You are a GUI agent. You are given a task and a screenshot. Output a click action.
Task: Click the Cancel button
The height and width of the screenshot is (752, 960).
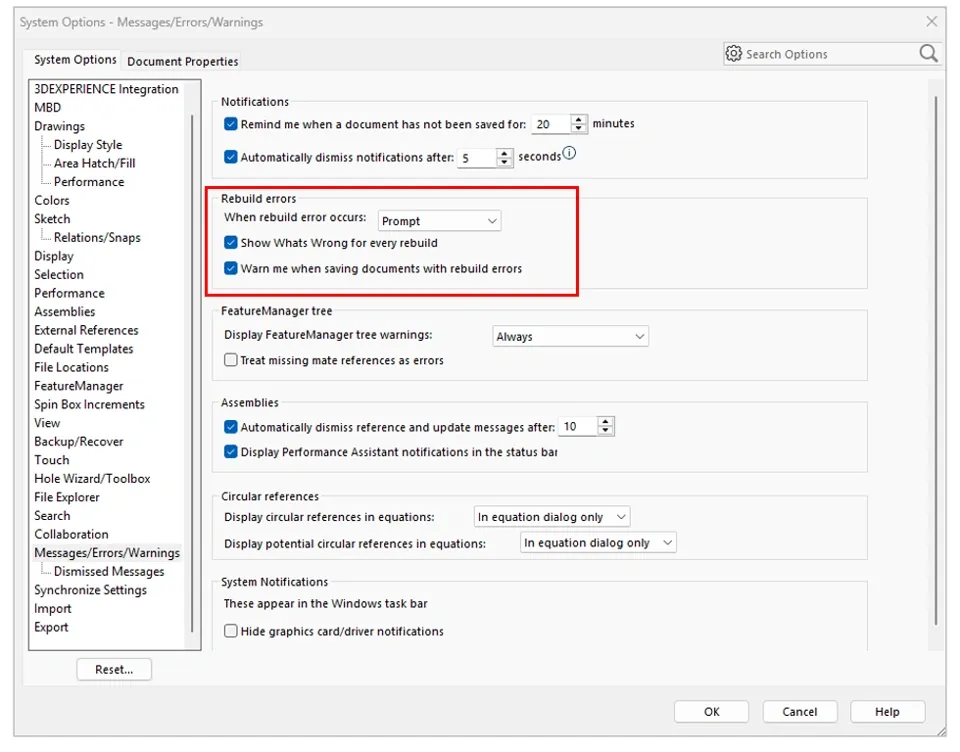click(800, 712)
